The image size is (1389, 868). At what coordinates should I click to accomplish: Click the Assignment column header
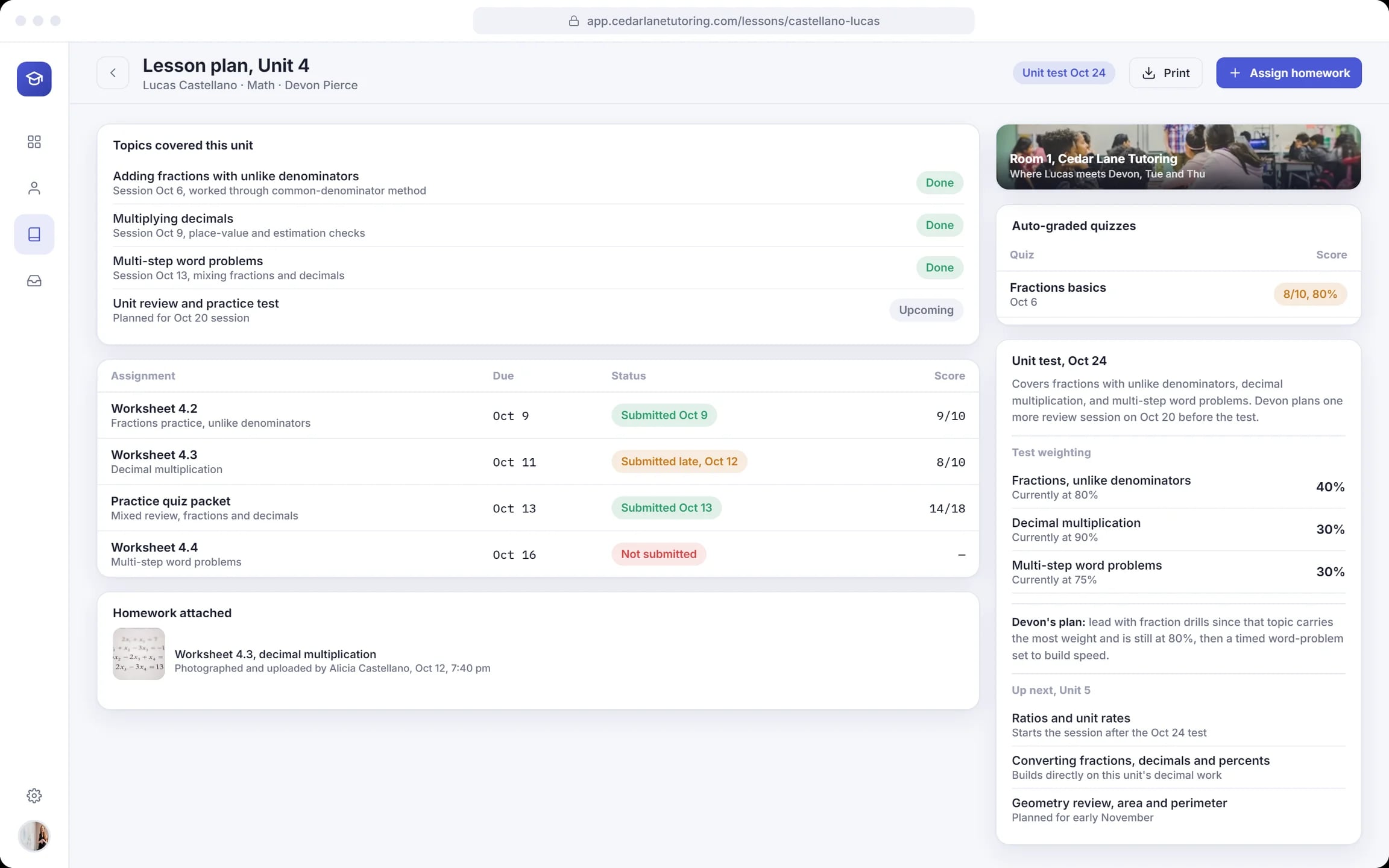coord(143,376)
